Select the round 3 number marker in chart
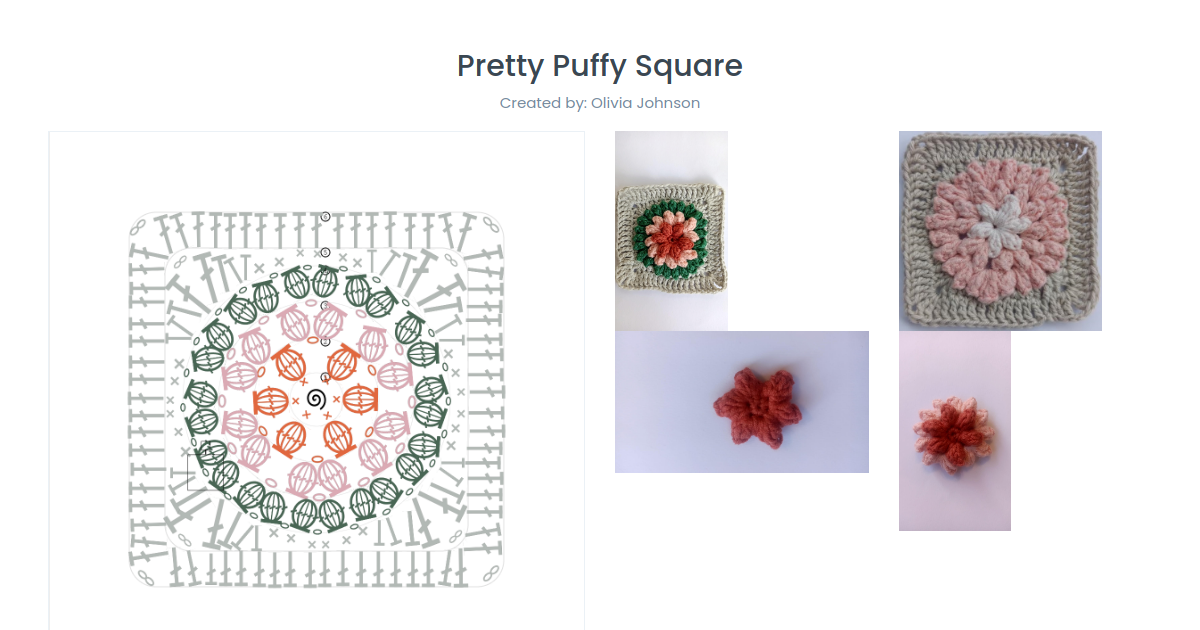 click(325, 305)
